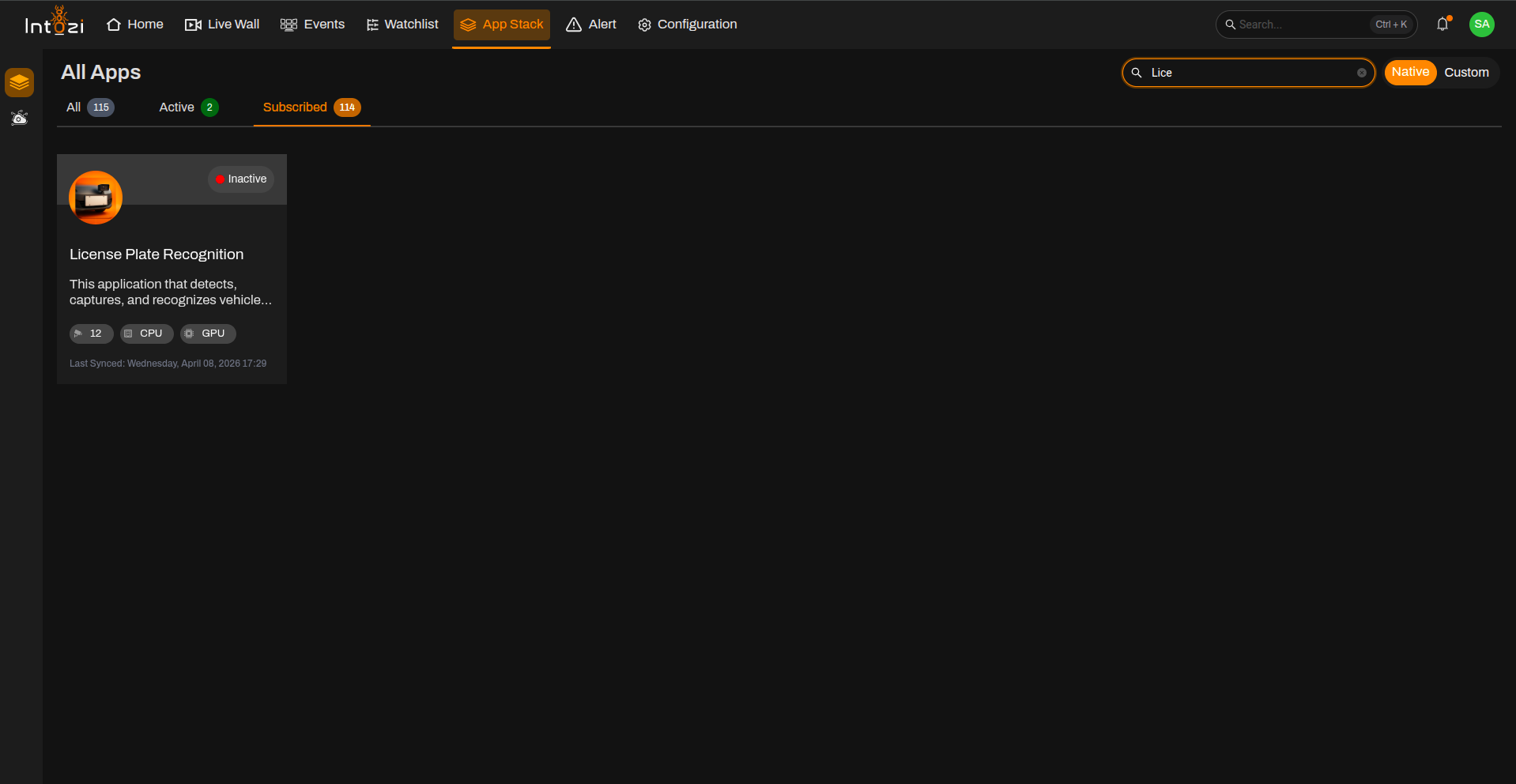Open the Events section
The width and height of the screenshot is (1516, 784).
312,24
